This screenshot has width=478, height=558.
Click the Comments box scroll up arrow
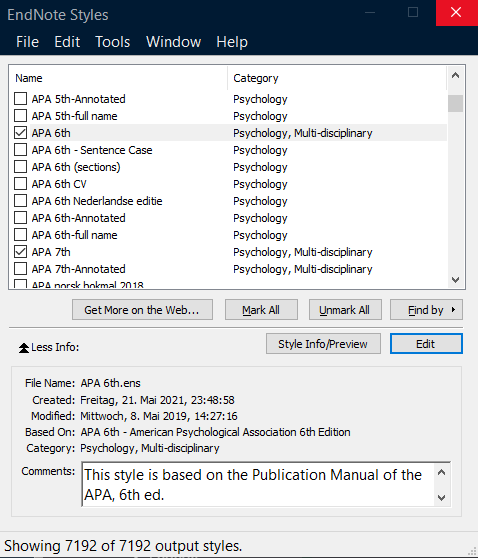tap(441, 472)
